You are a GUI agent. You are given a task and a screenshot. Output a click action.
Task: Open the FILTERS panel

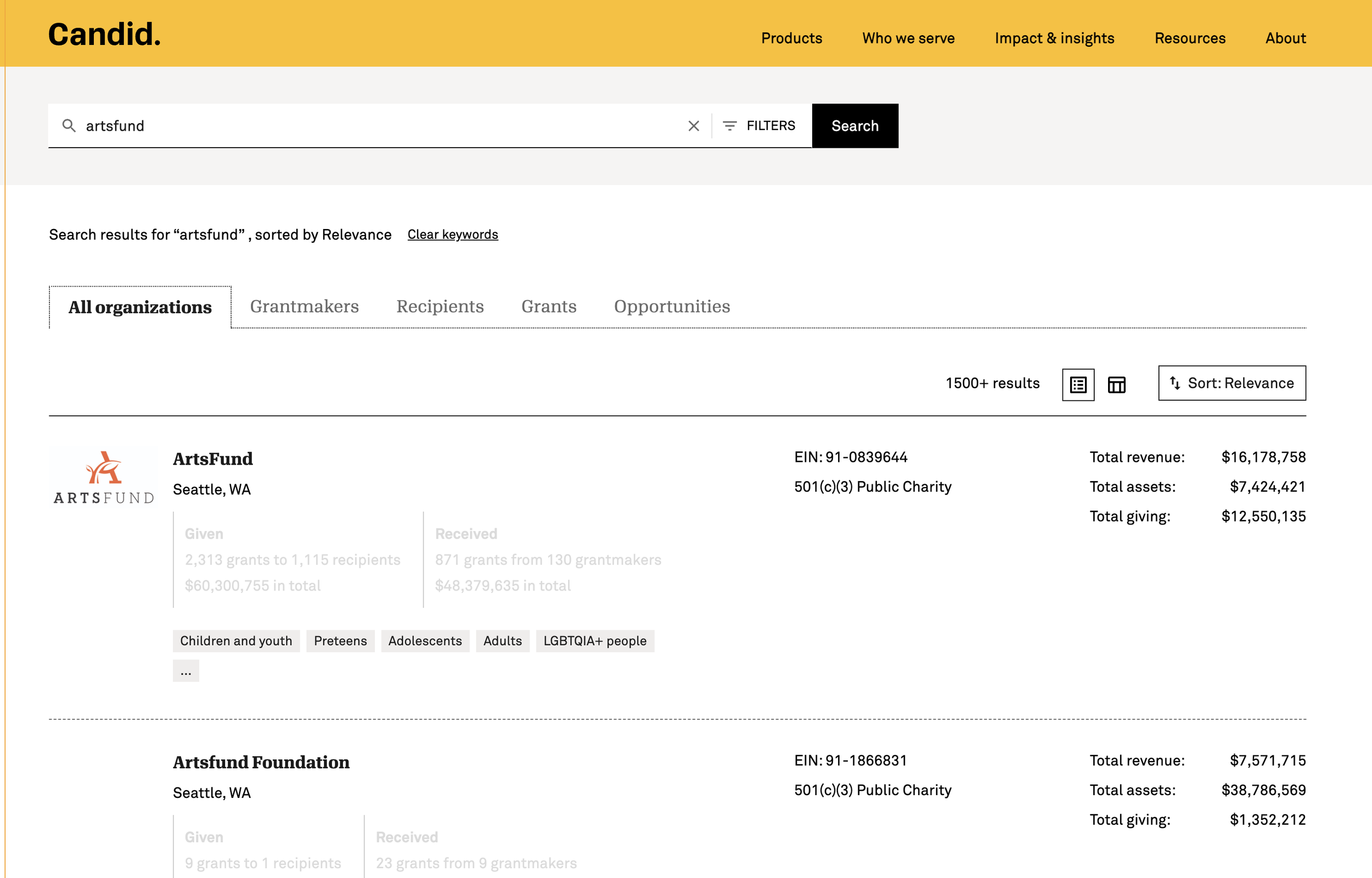tap(760, 125)
